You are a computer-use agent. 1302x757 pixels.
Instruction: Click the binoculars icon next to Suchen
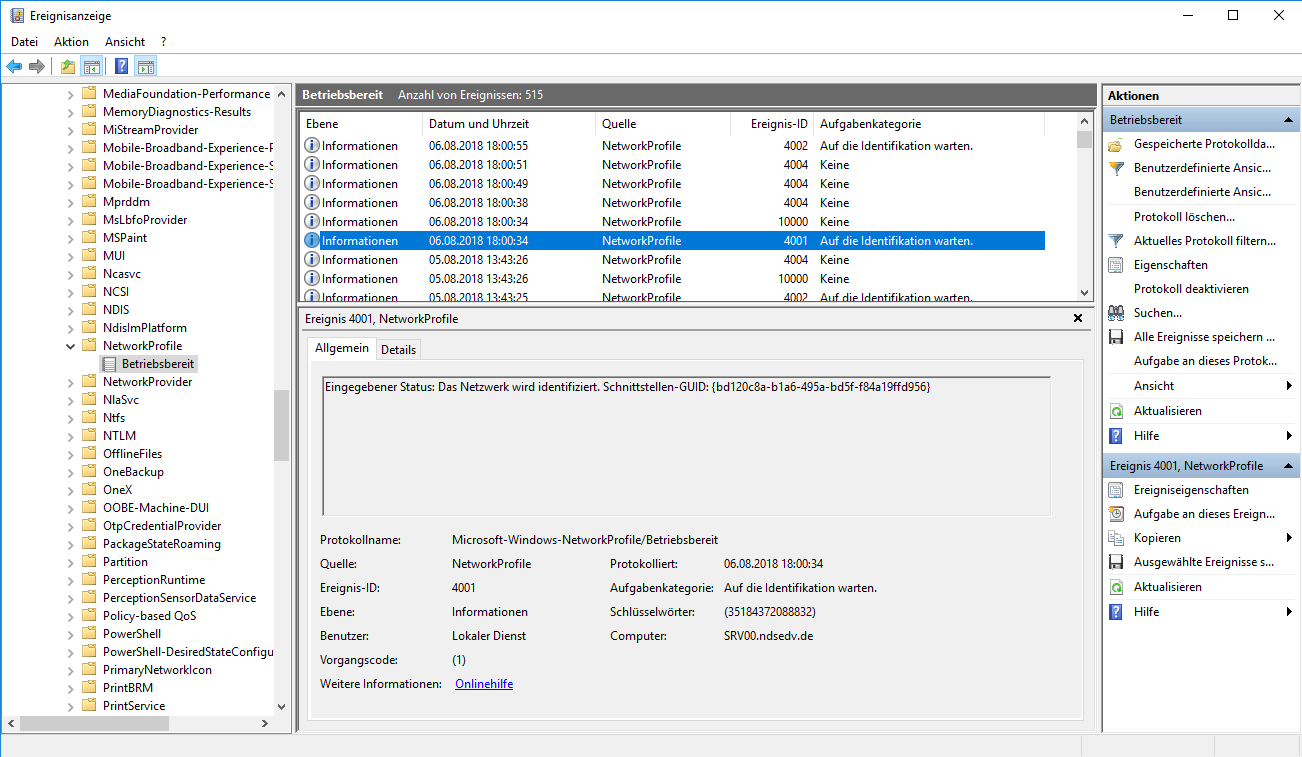[1116, 313]
